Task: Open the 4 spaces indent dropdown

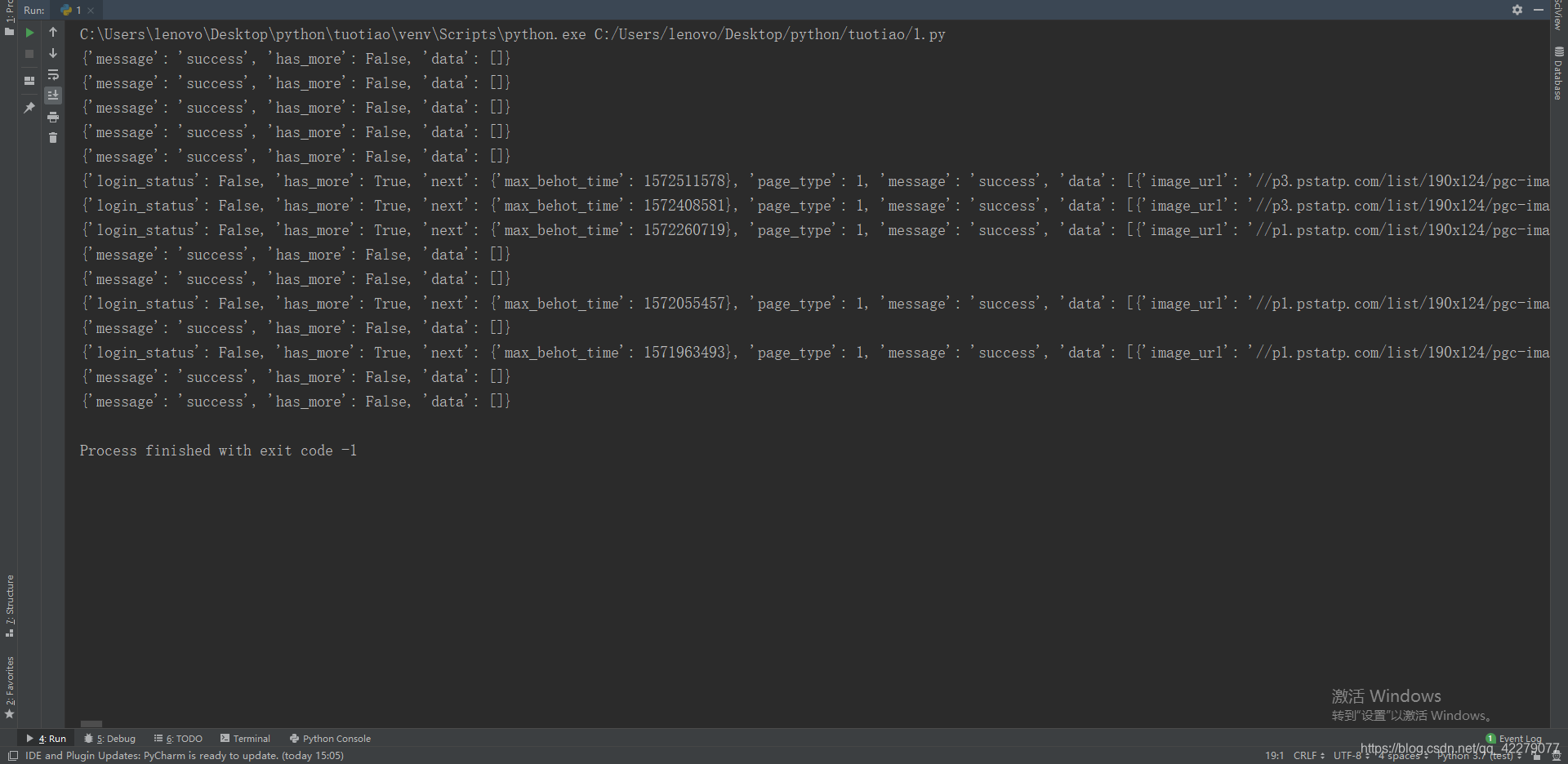Action: click(1403, 756)
